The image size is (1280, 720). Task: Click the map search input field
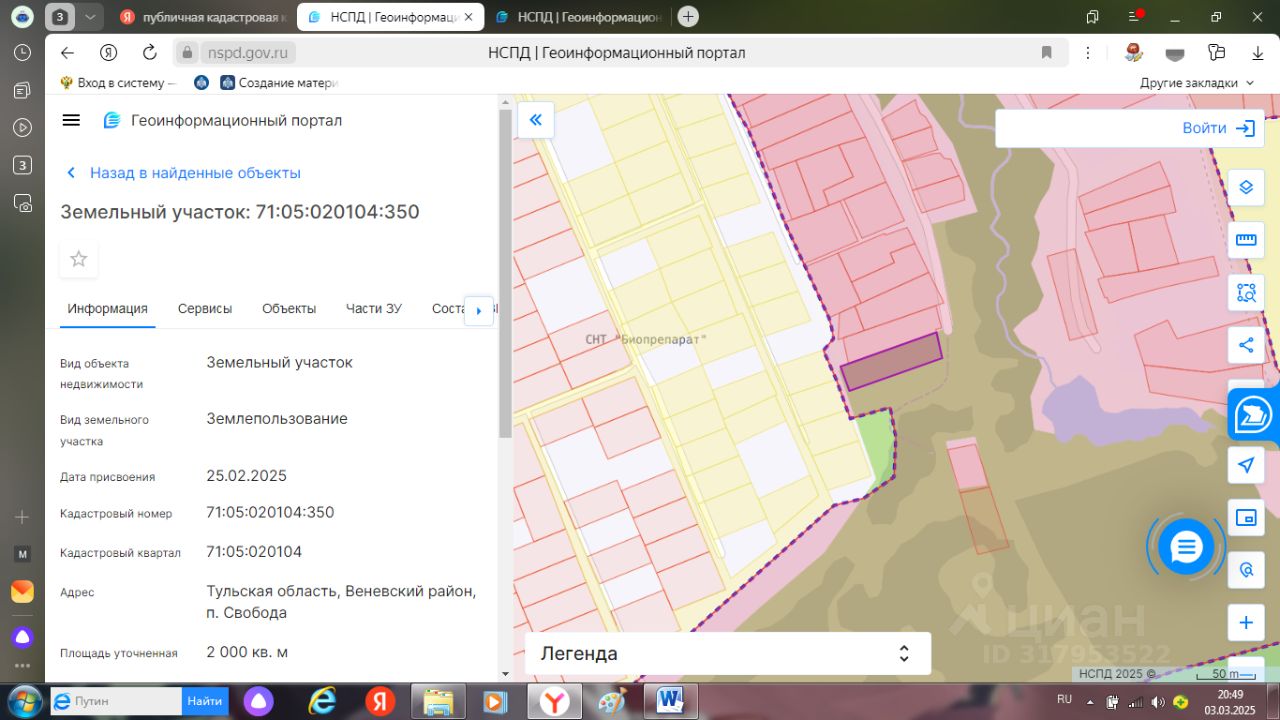(x=1085, y=128)
